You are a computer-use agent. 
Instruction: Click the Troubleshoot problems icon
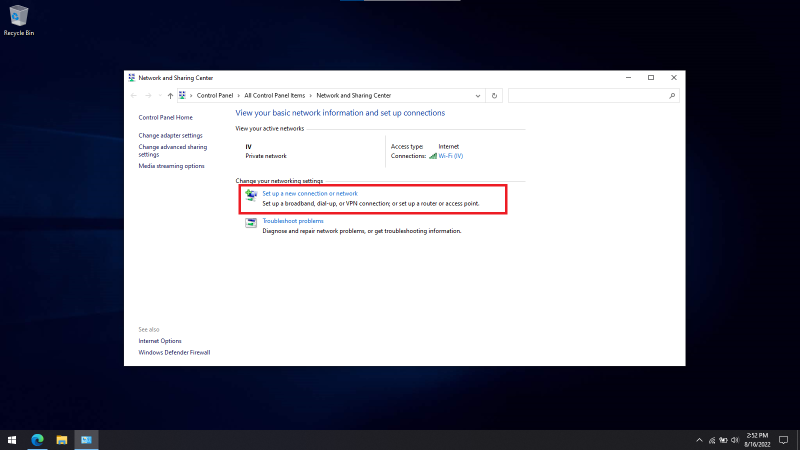(x=251, y=222)
